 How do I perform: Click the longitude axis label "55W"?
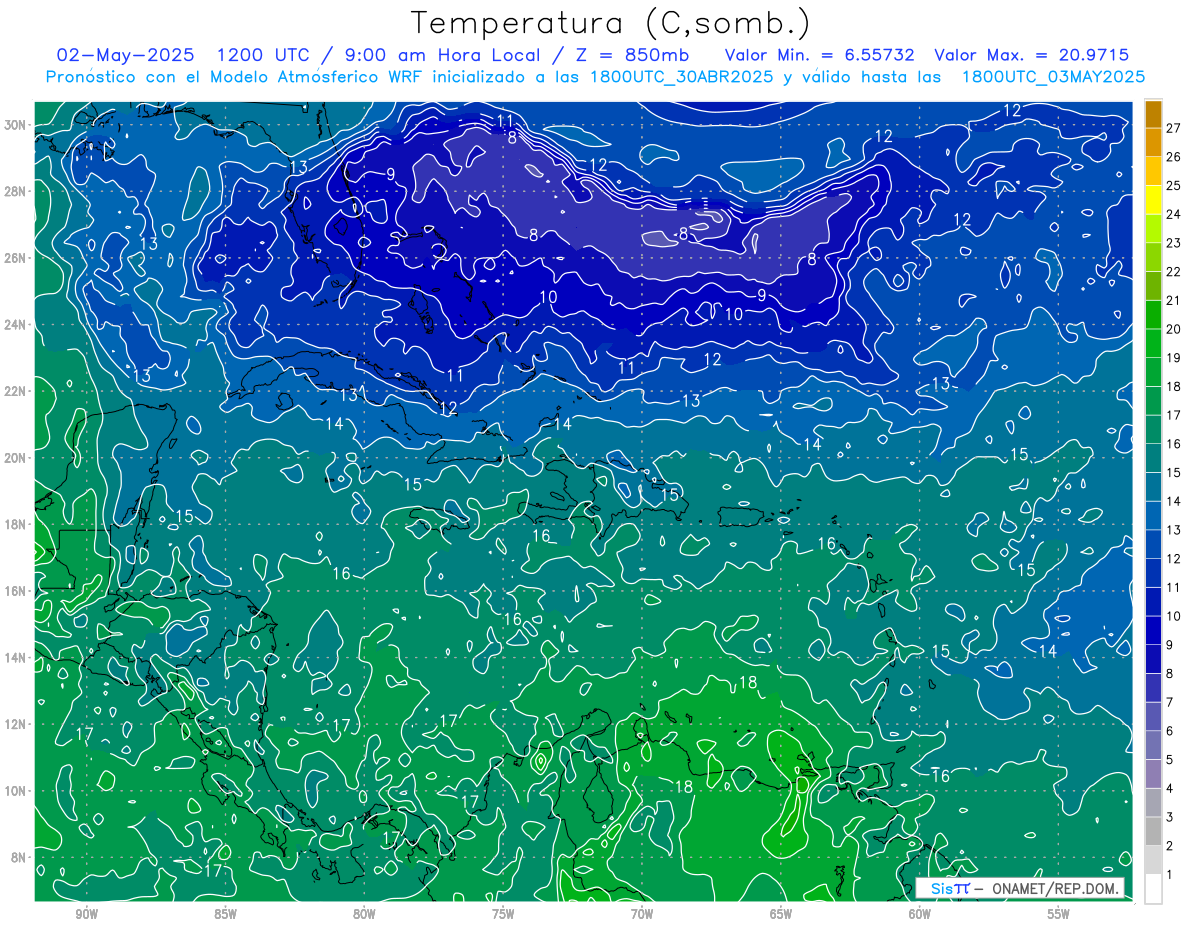click(1059, 914)
